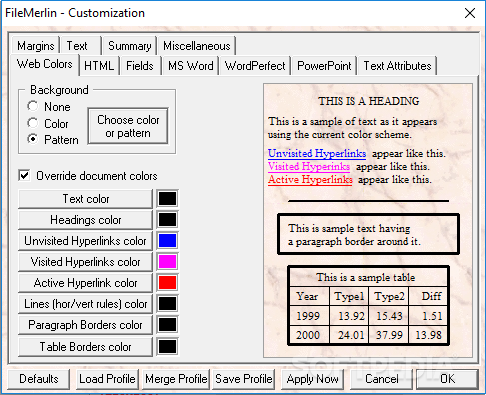Switch to the Text tab
The height and width of the screenshot is (395, 486).
coord(80,46)
